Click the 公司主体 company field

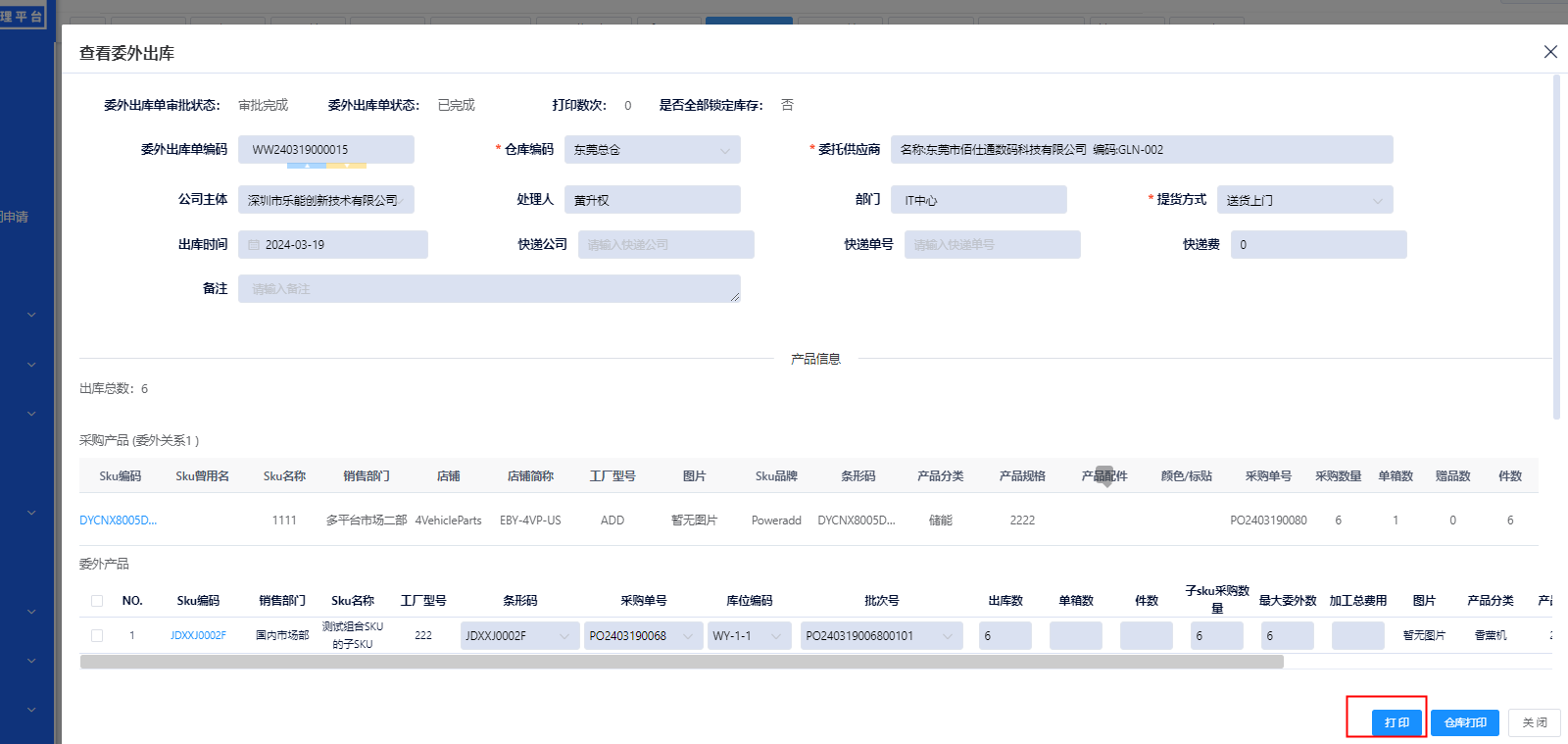click(x=326, y=200)
